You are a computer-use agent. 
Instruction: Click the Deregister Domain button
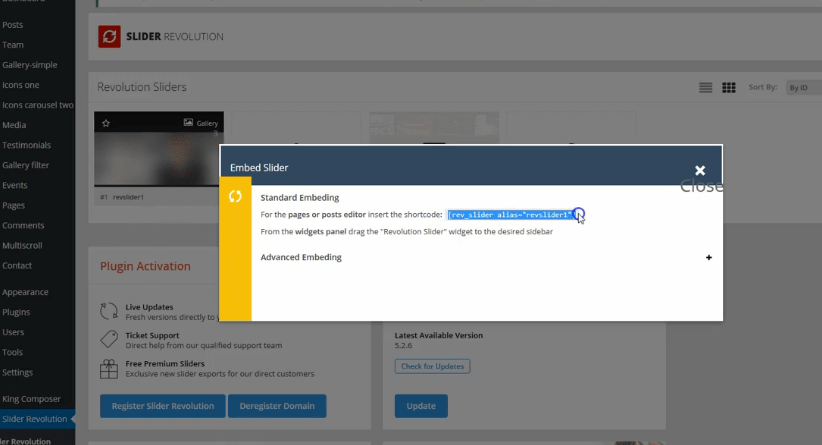click(277, 406)
